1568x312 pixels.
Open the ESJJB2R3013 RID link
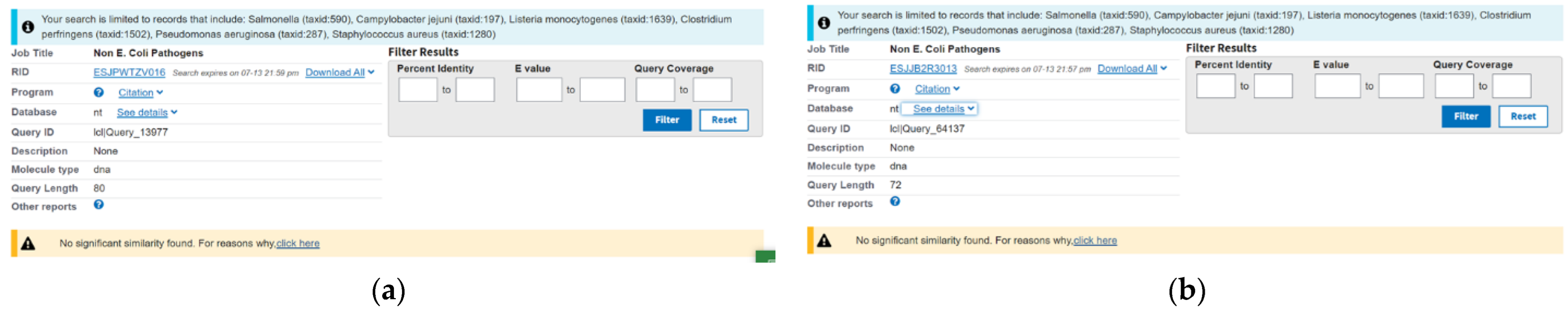point(923,69)
